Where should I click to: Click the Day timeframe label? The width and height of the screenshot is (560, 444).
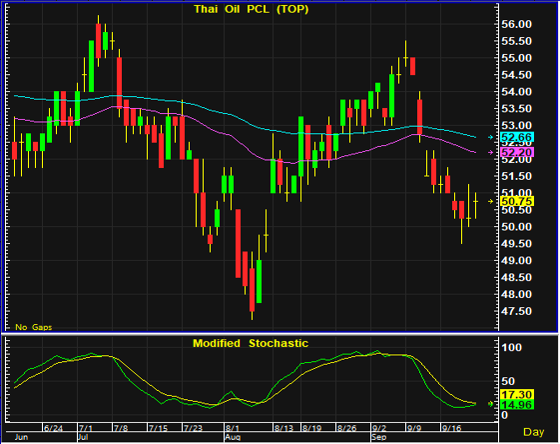point(533,432)
